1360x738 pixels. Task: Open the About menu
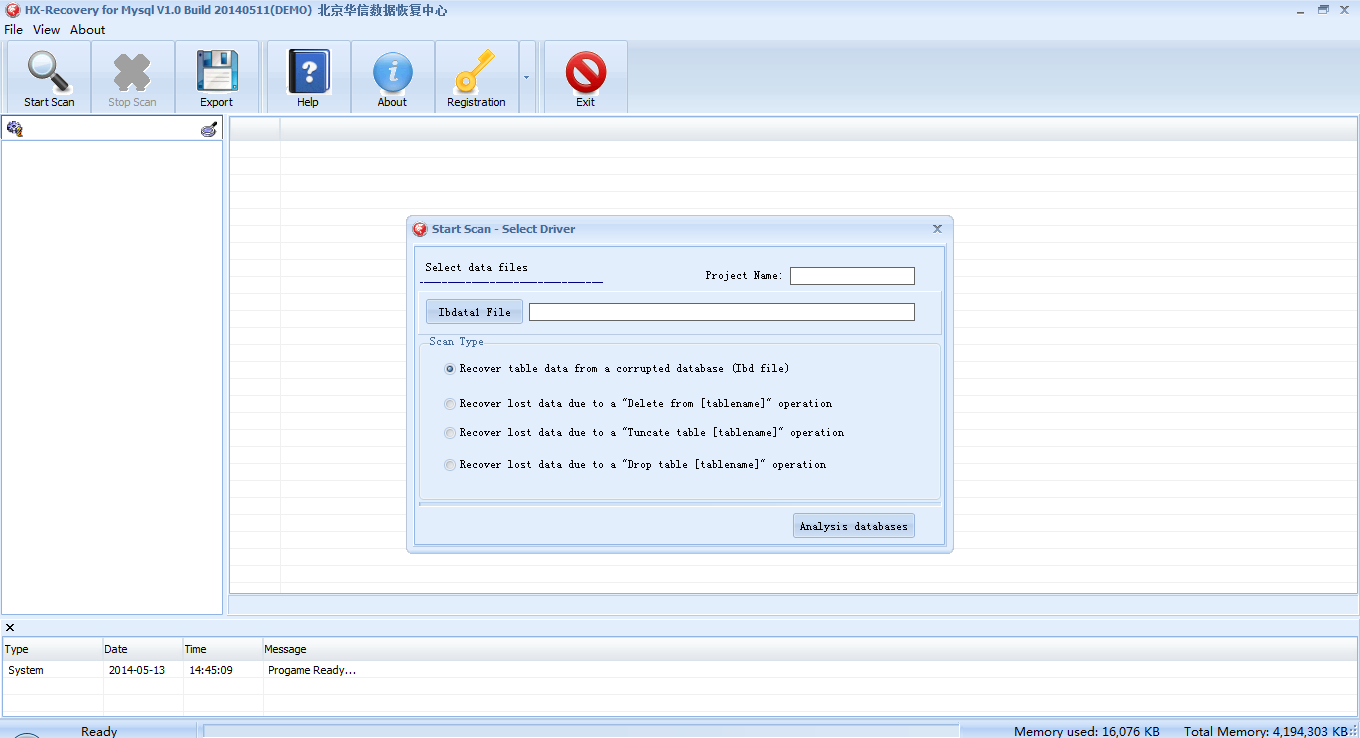point(88,30)
